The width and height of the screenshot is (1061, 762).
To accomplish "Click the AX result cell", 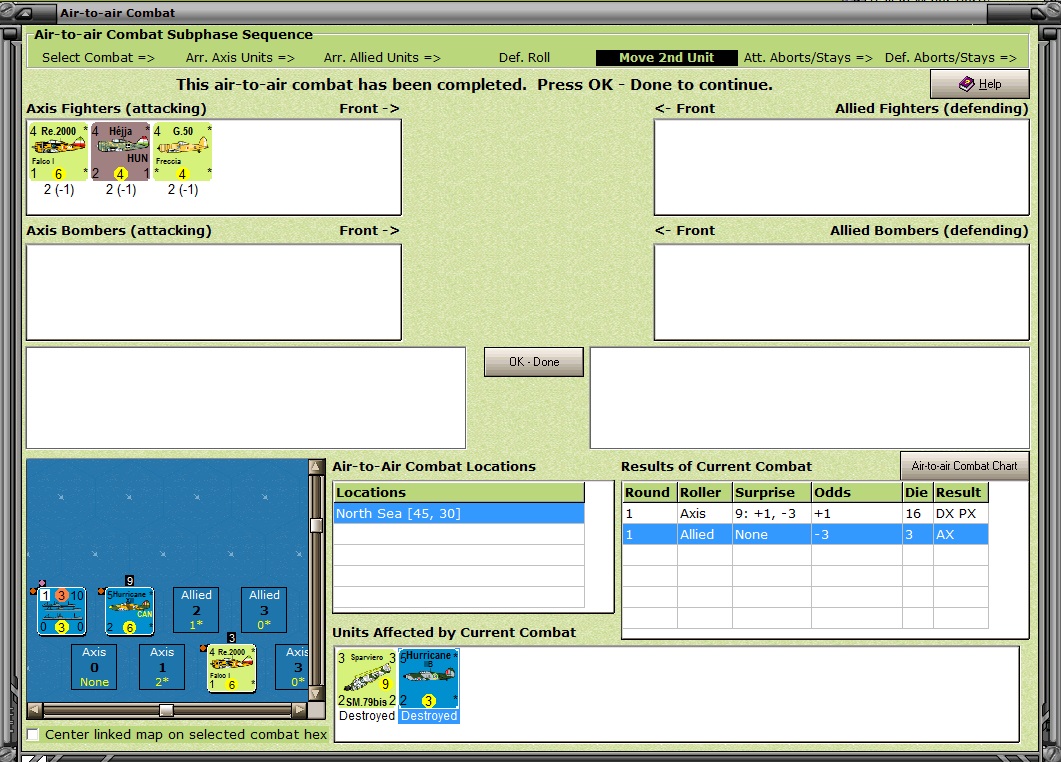I will pyautogui.click(x=960, y=535).
